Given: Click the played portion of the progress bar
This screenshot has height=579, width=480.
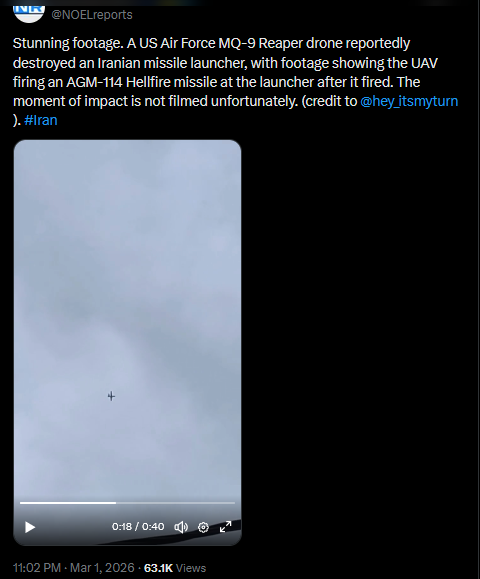Looking at the screenshot, I should 68,503.
